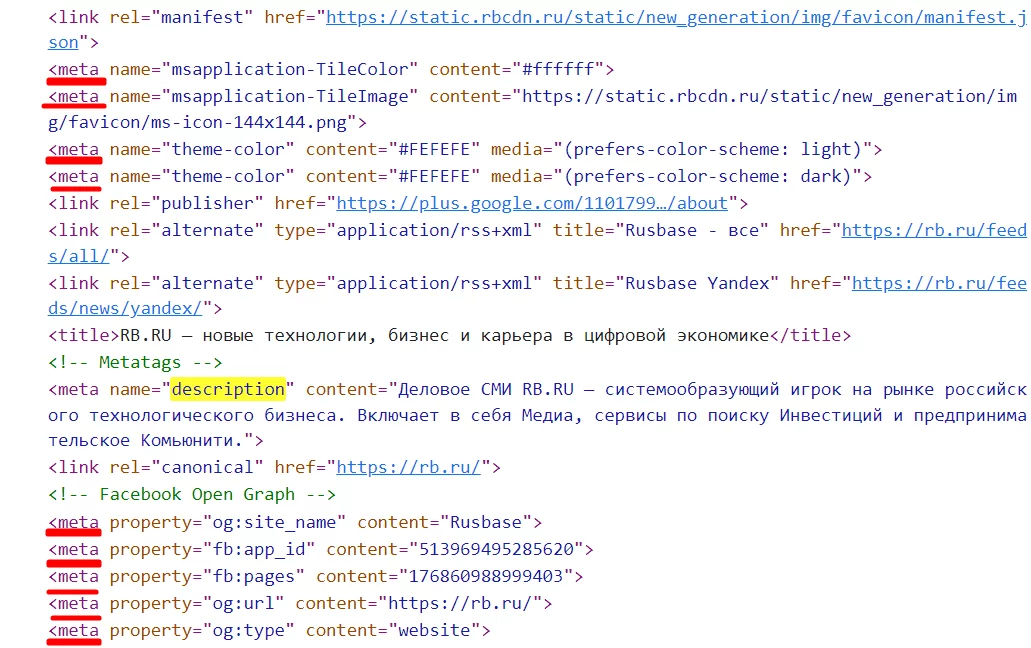This screenshot has height=648, width=1031.
Task: Click the Facebook Open Graph comment
Action: pyautogui.click(x=191, y=495)
